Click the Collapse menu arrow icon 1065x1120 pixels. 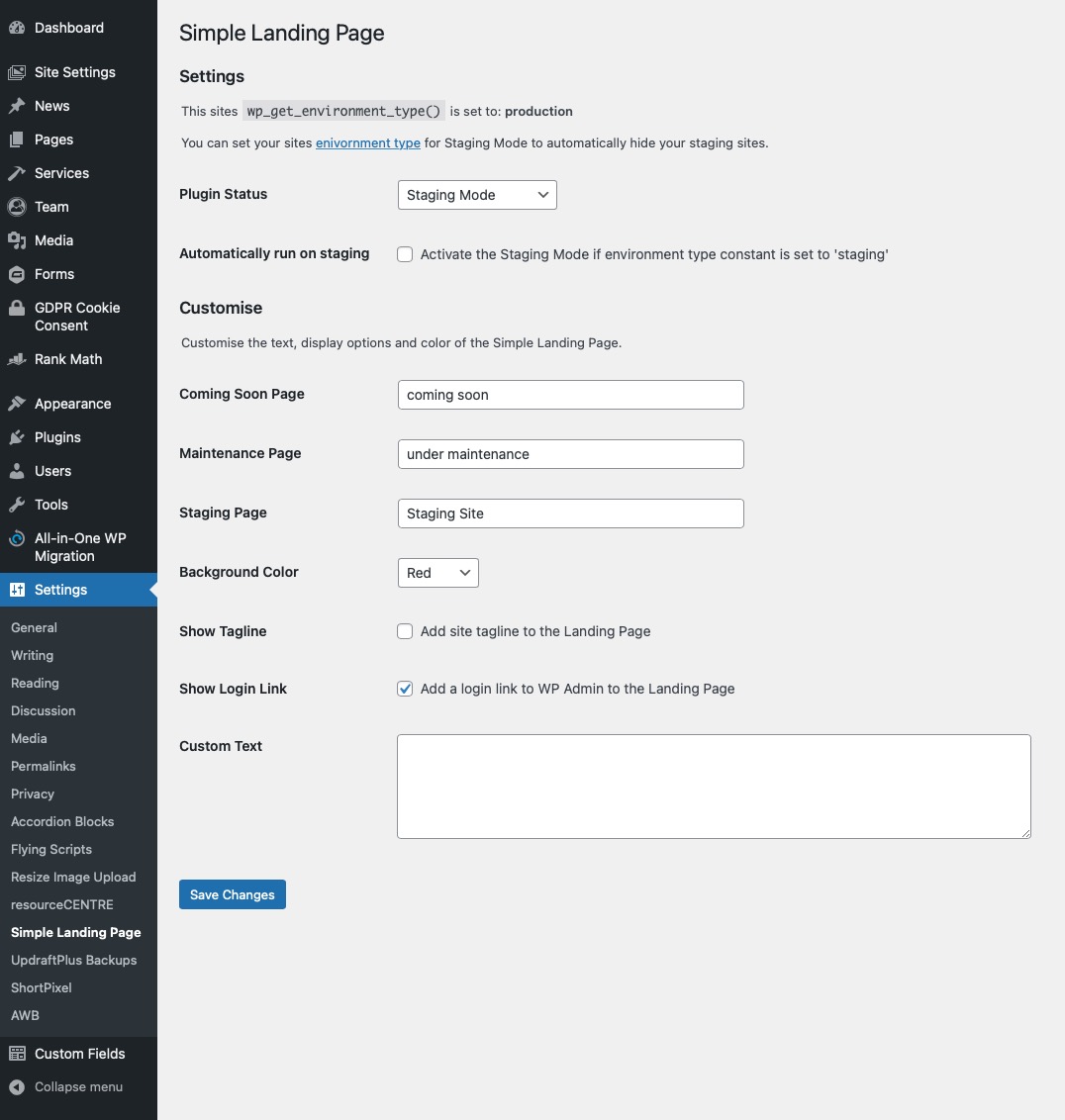pos(17,1086)
